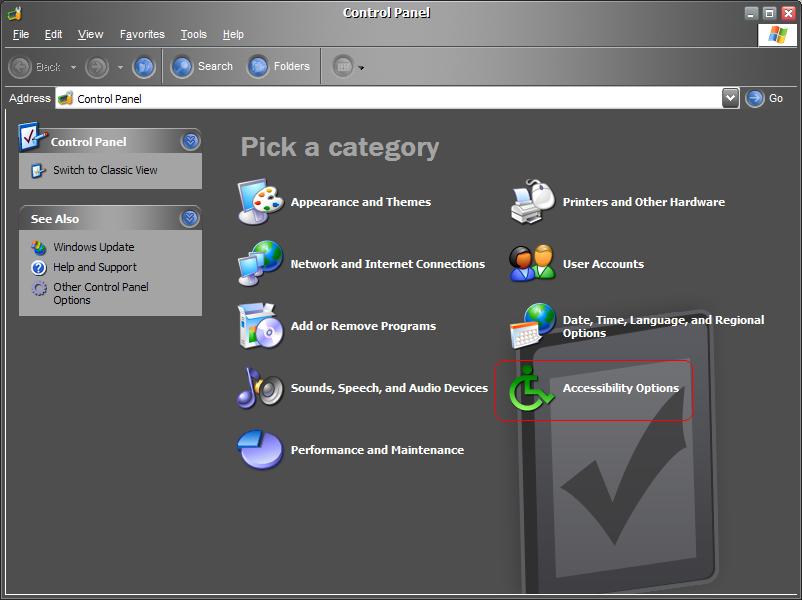The height and width of the screenshot is (600, 802).
Task: Click the Printers and Other Hardware text link
Action: click(x=643, y=202)
